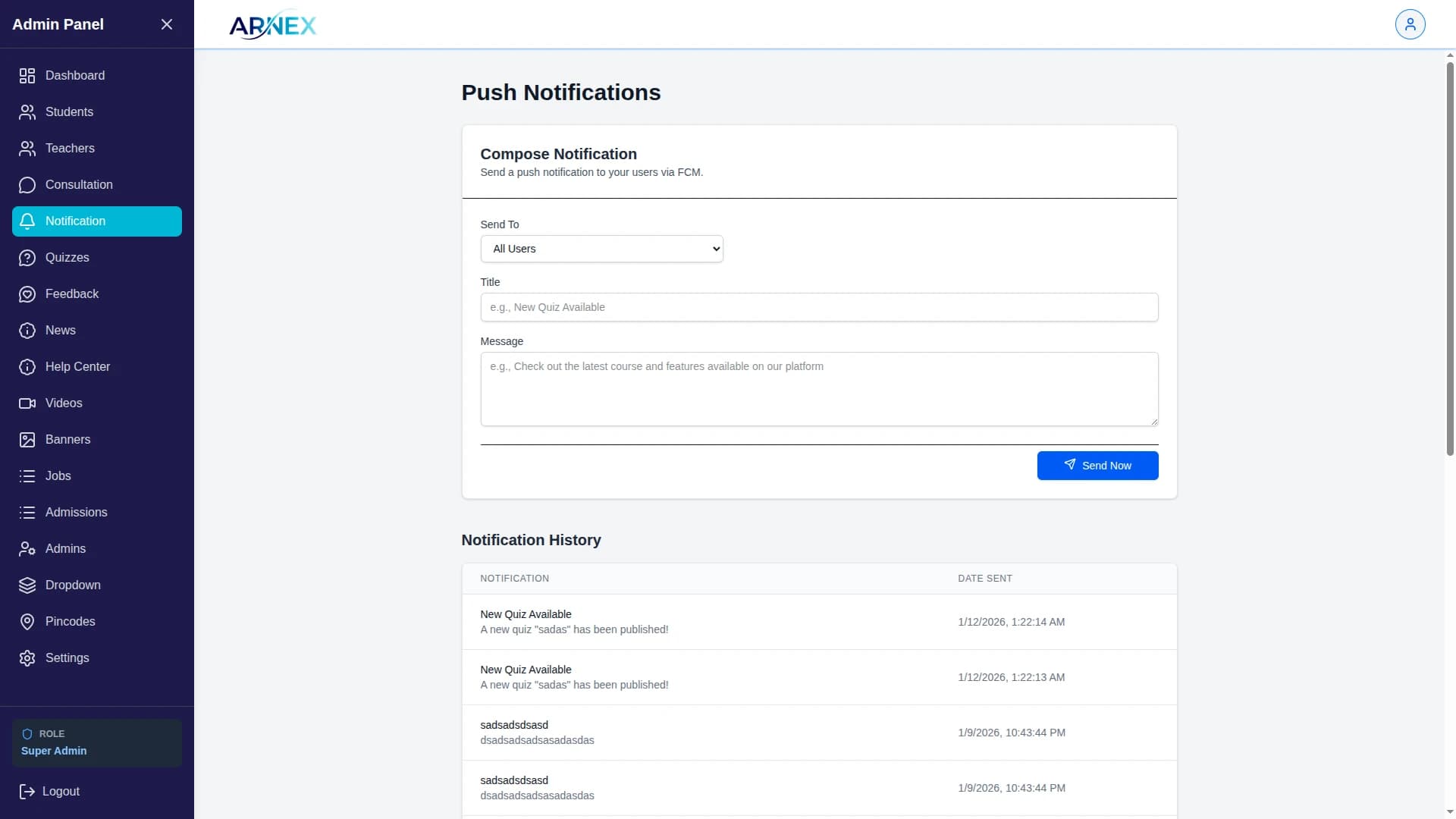Click the Dashboard grid icon in sidebar
The height and width of the screenshot is (819, 1456).
(27, 76)
